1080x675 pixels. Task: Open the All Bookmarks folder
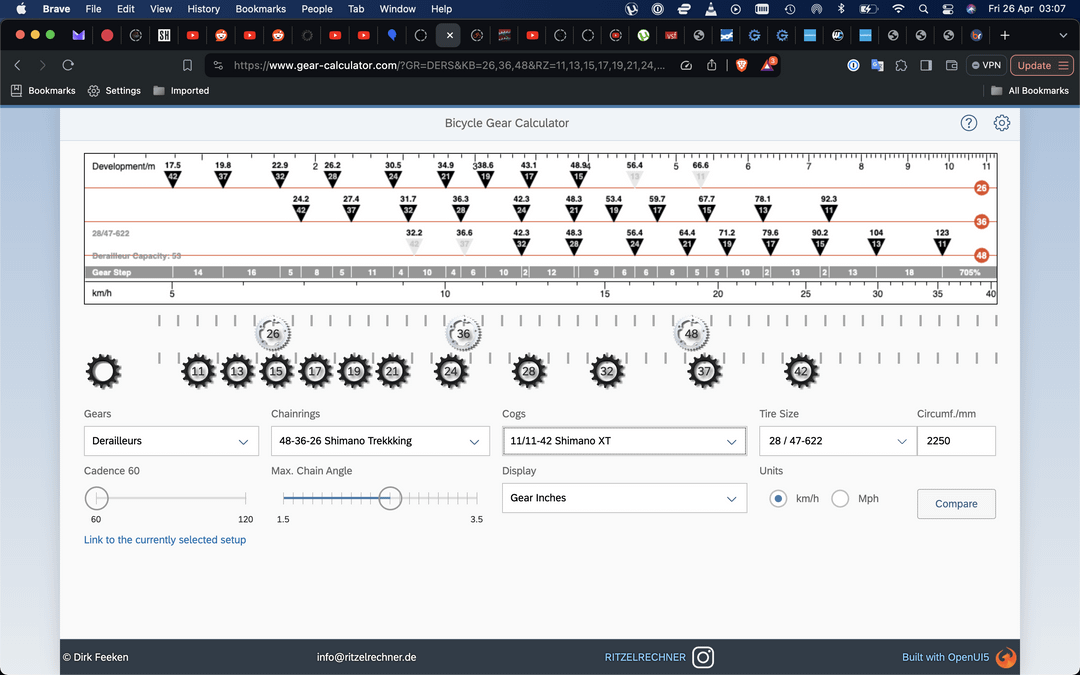[1030, 90]
